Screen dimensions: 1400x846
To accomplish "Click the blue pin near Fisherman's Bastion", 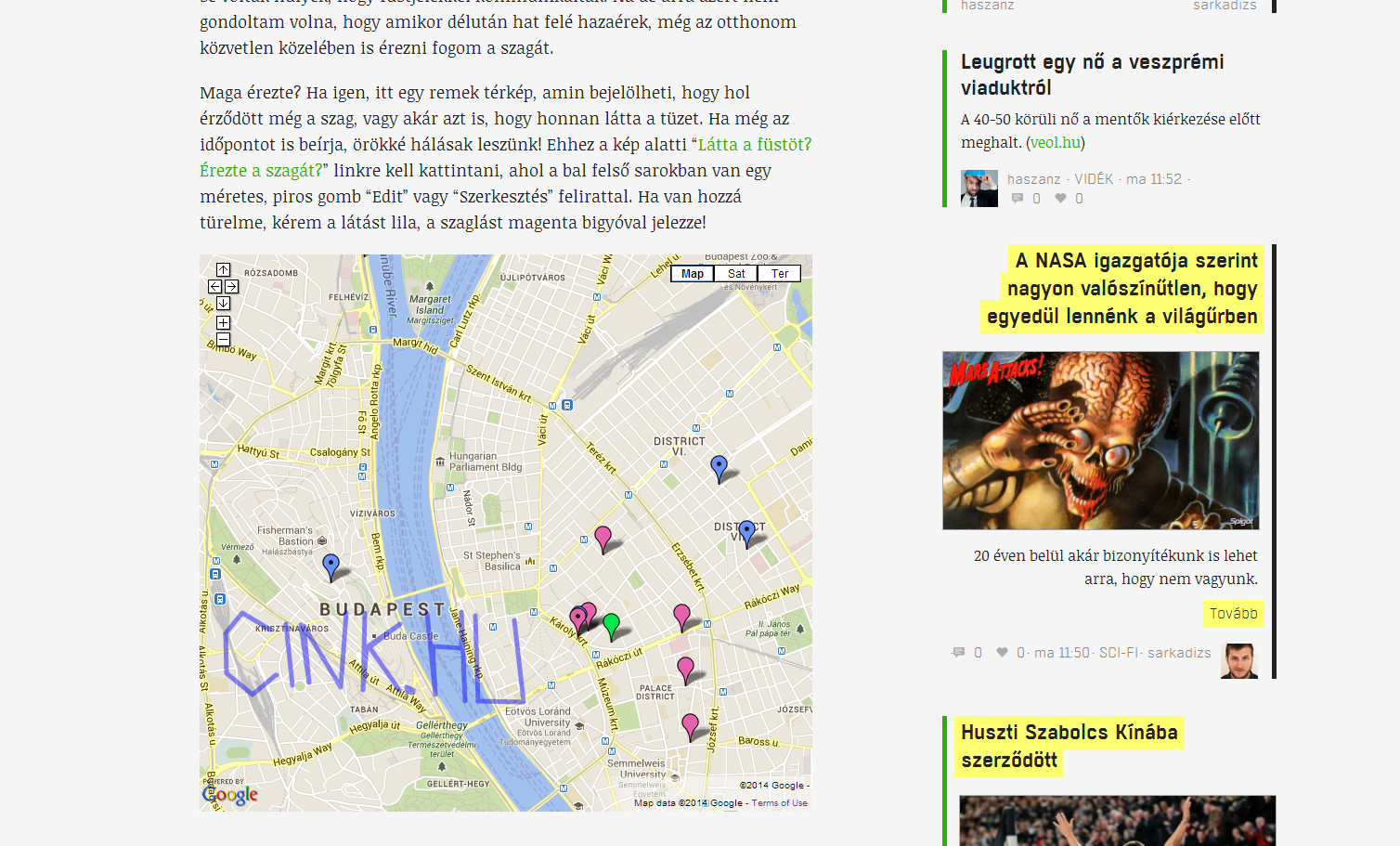I will click(x=331, y=566).
